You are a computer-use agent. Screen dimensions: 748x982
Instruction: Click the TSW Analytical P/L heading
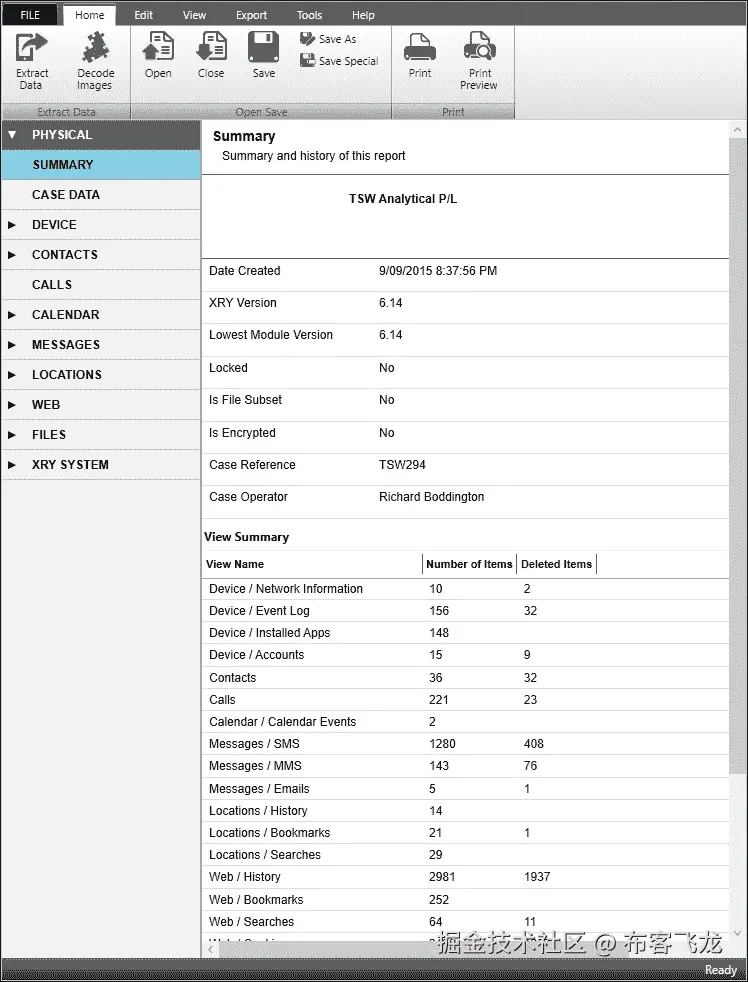pos(403,199)
